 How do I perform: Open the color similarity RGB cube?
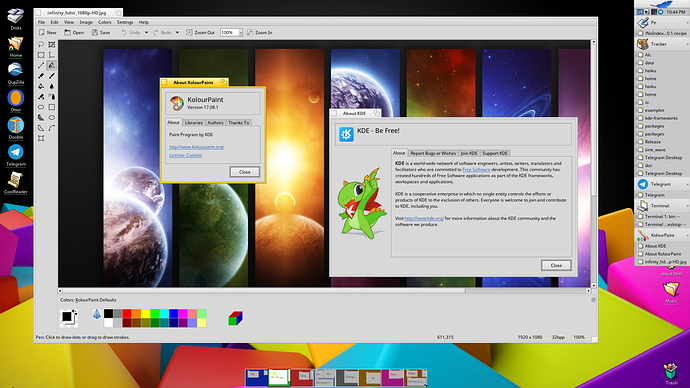pos(235,318)
